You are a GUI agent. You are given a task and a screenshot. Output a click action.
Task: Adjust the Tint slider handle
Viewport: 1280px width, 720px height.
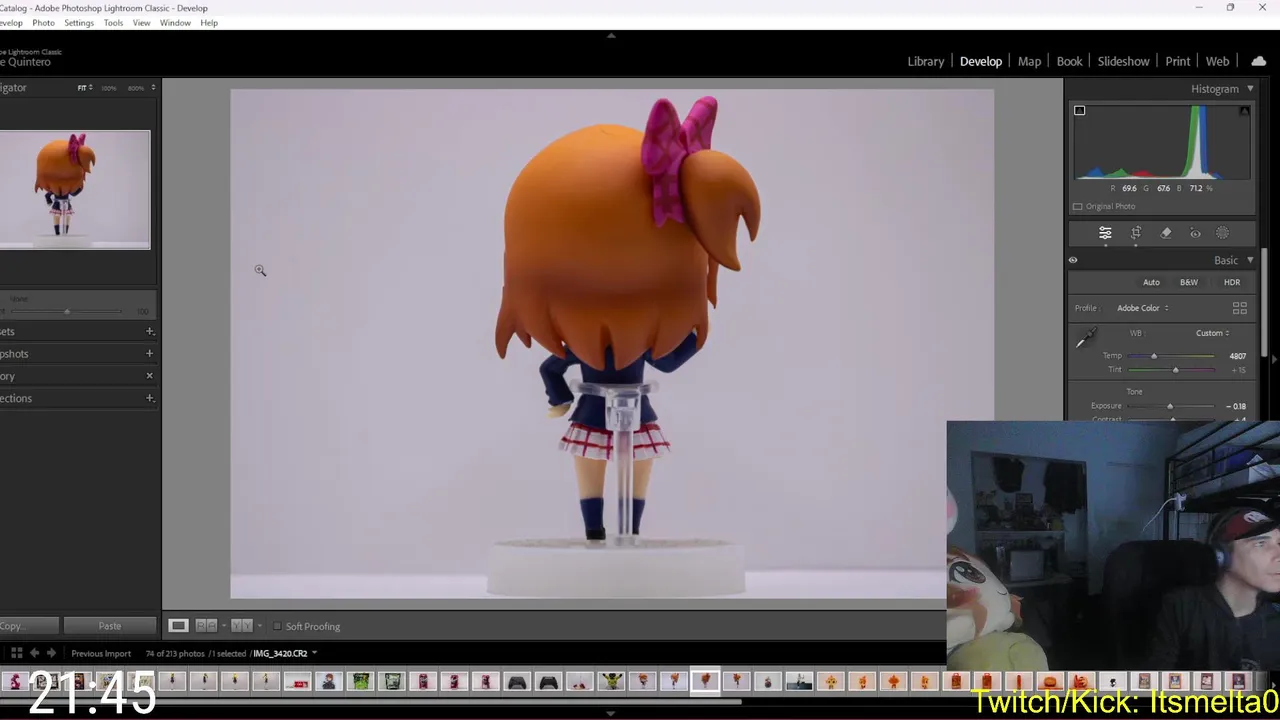[x=1175, y=370]
